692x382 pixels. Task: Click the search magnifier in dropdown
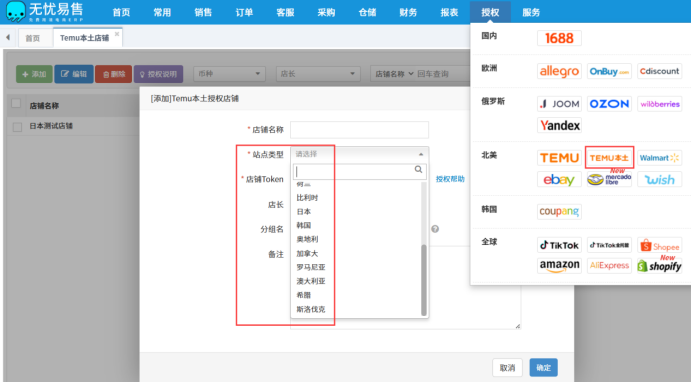[x=418, y=170]
